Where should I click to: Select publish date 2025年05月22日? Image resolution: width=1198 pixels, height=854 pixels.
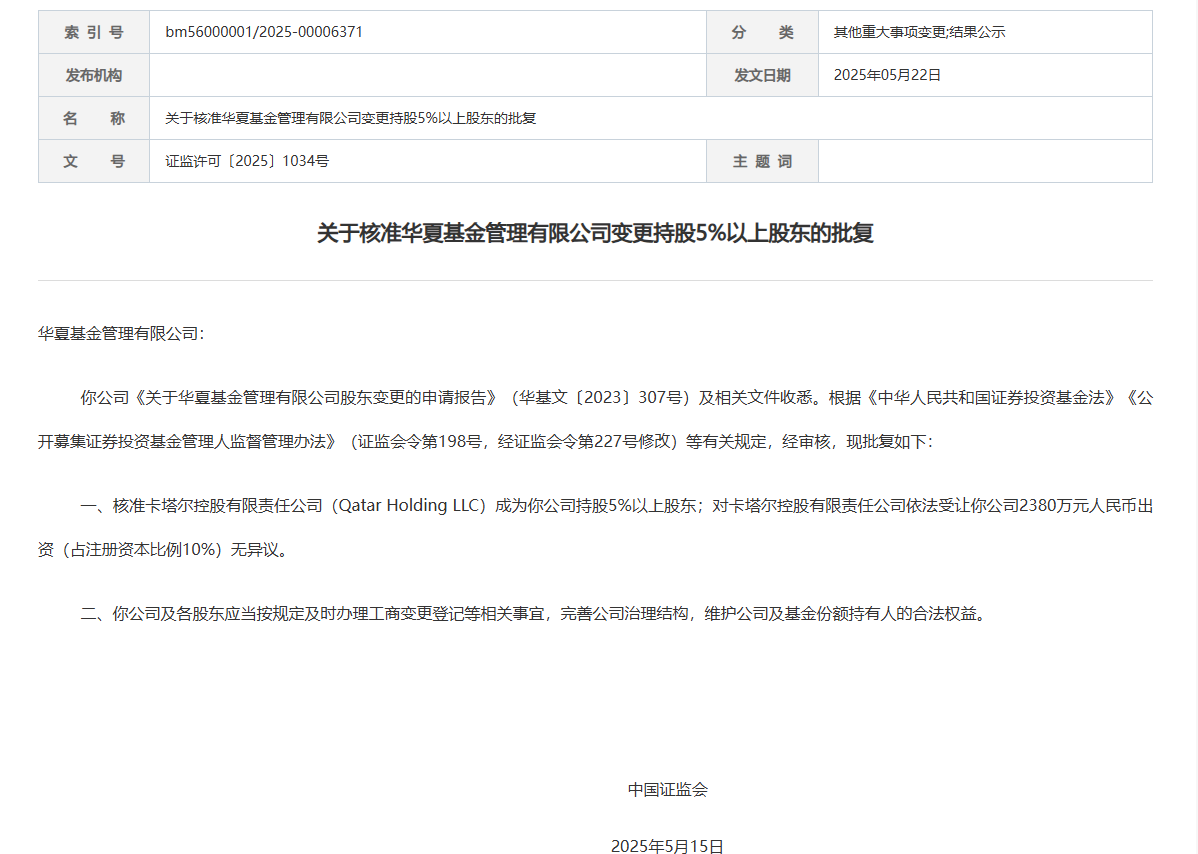[x=887, y=75]
